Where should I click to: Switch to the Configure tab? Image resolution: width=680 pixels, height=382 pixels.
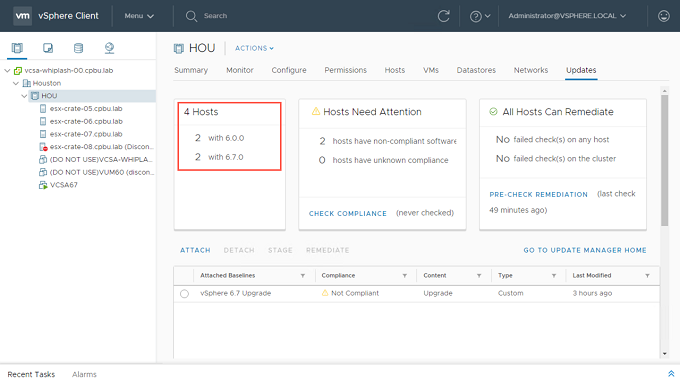point(289,70)
